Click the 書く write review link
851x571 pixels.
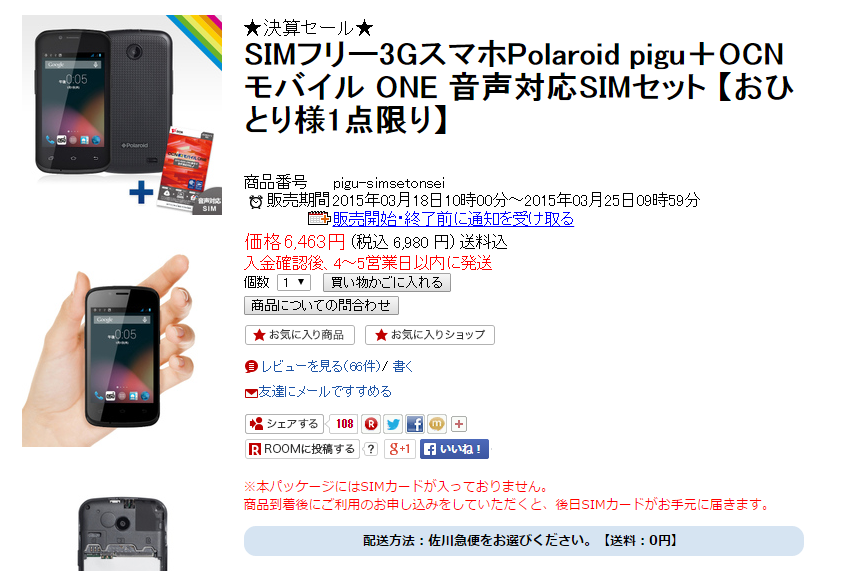pos(403,366)
